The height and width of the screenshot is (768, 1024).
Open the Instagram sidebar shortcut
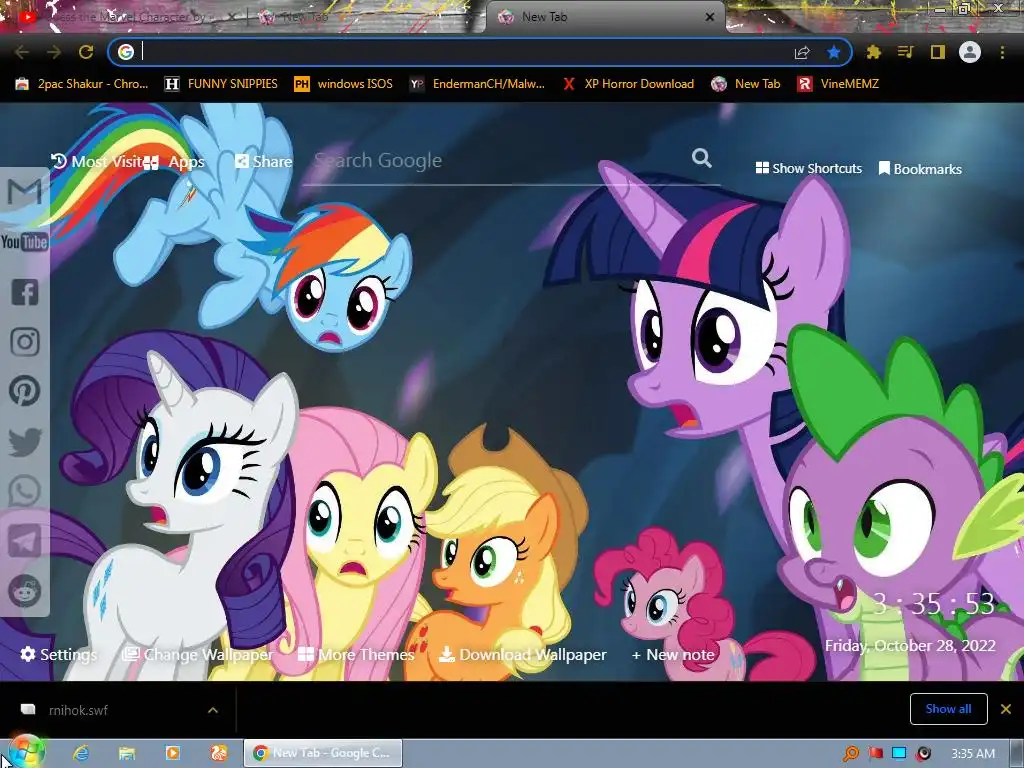click(x=25, y=342)
